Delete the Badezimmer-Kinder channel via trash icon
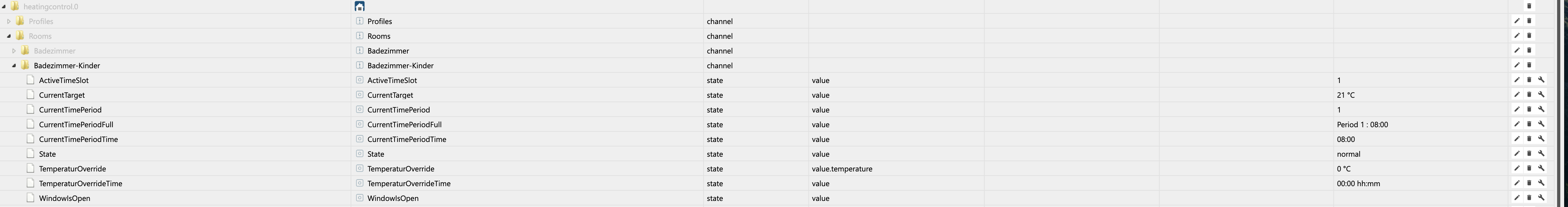This screenshot has height=207, width=1568. pos(1529,65)
